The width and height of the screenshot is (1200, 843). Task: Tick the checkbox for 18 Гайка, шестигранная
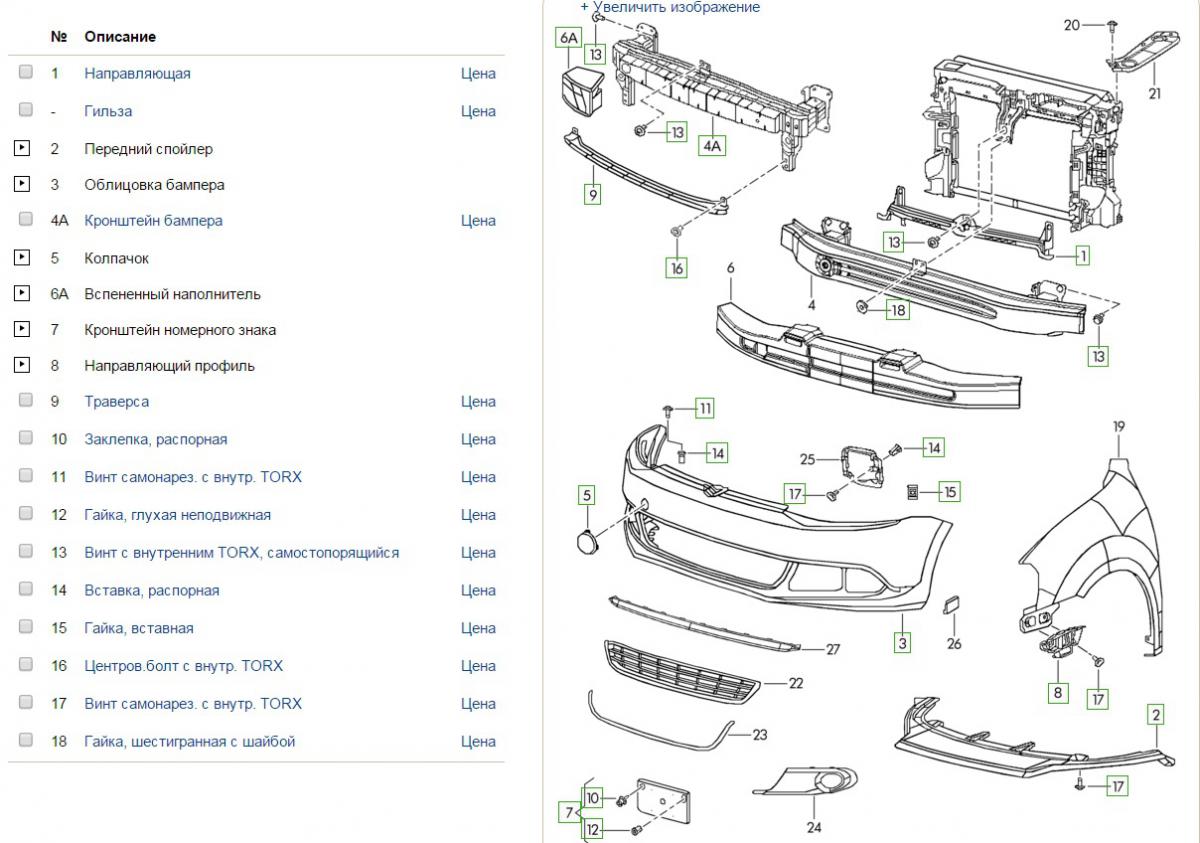tap(26, 740)
